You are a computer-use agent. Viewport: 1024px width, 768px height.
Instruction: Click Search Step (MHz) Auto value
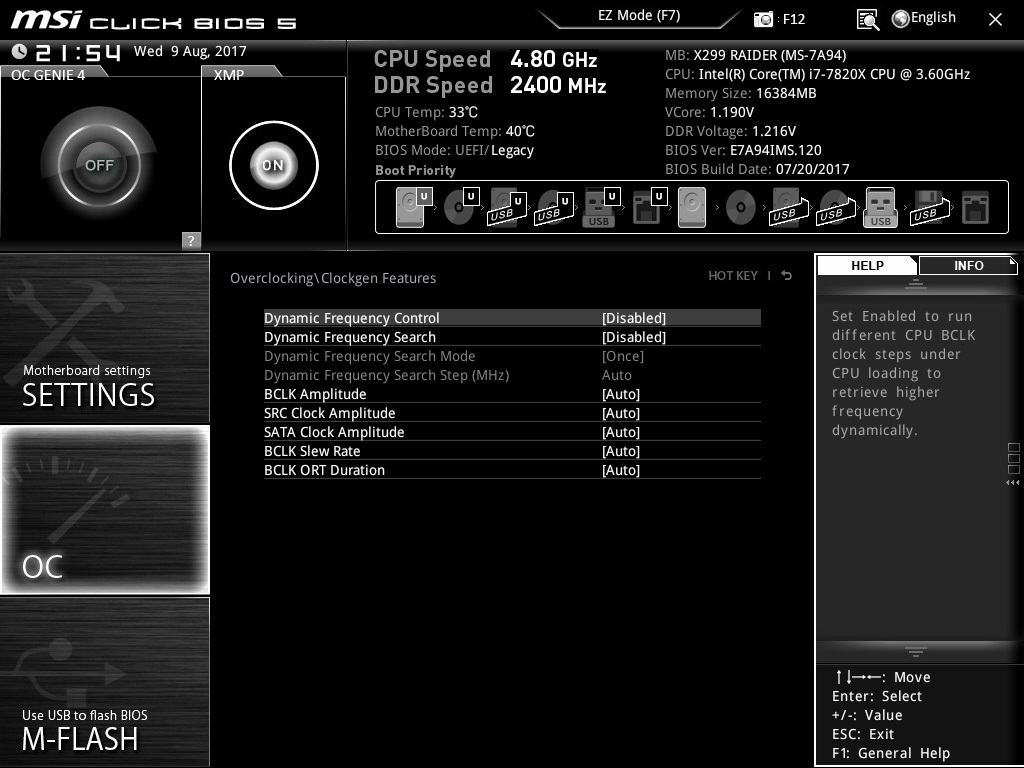[x=616, y=375]
